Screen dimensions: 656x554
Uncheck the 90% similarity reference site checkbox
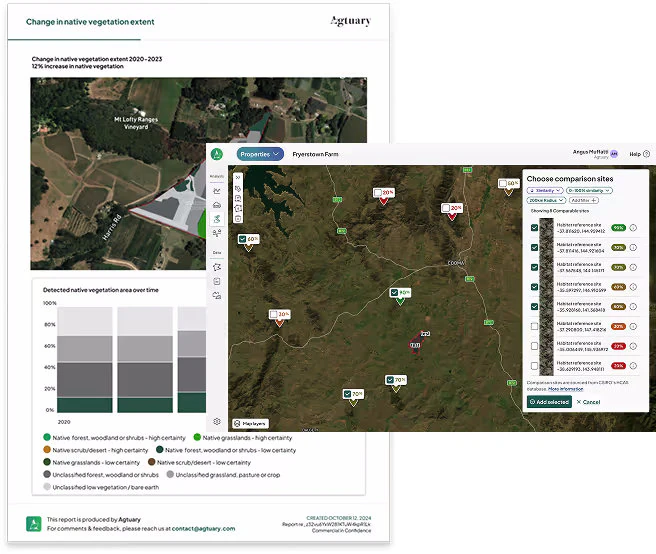[534, 228]
